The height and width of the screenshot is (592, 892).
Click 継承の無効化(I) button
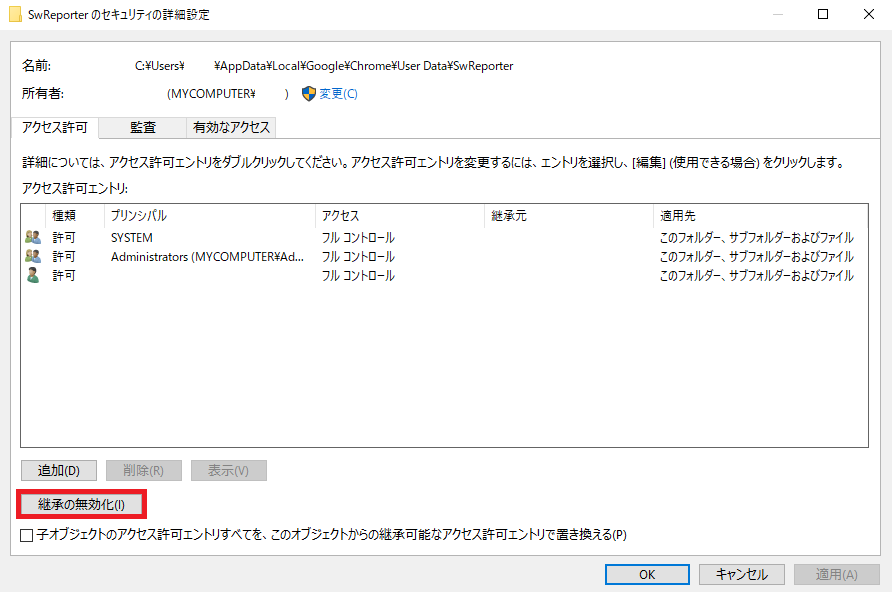81,504
